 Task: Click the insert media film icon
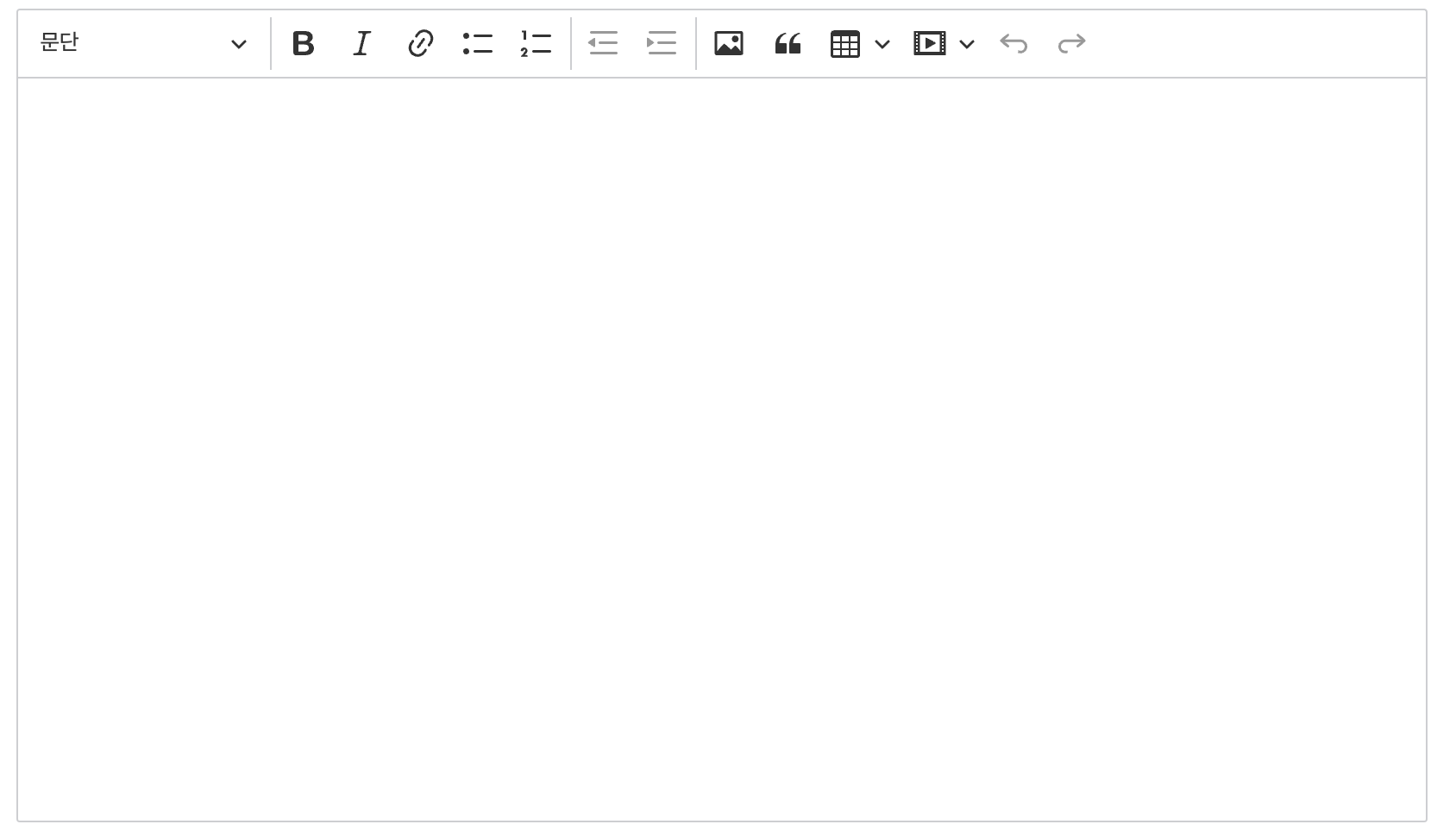click(x=929, y=43)
